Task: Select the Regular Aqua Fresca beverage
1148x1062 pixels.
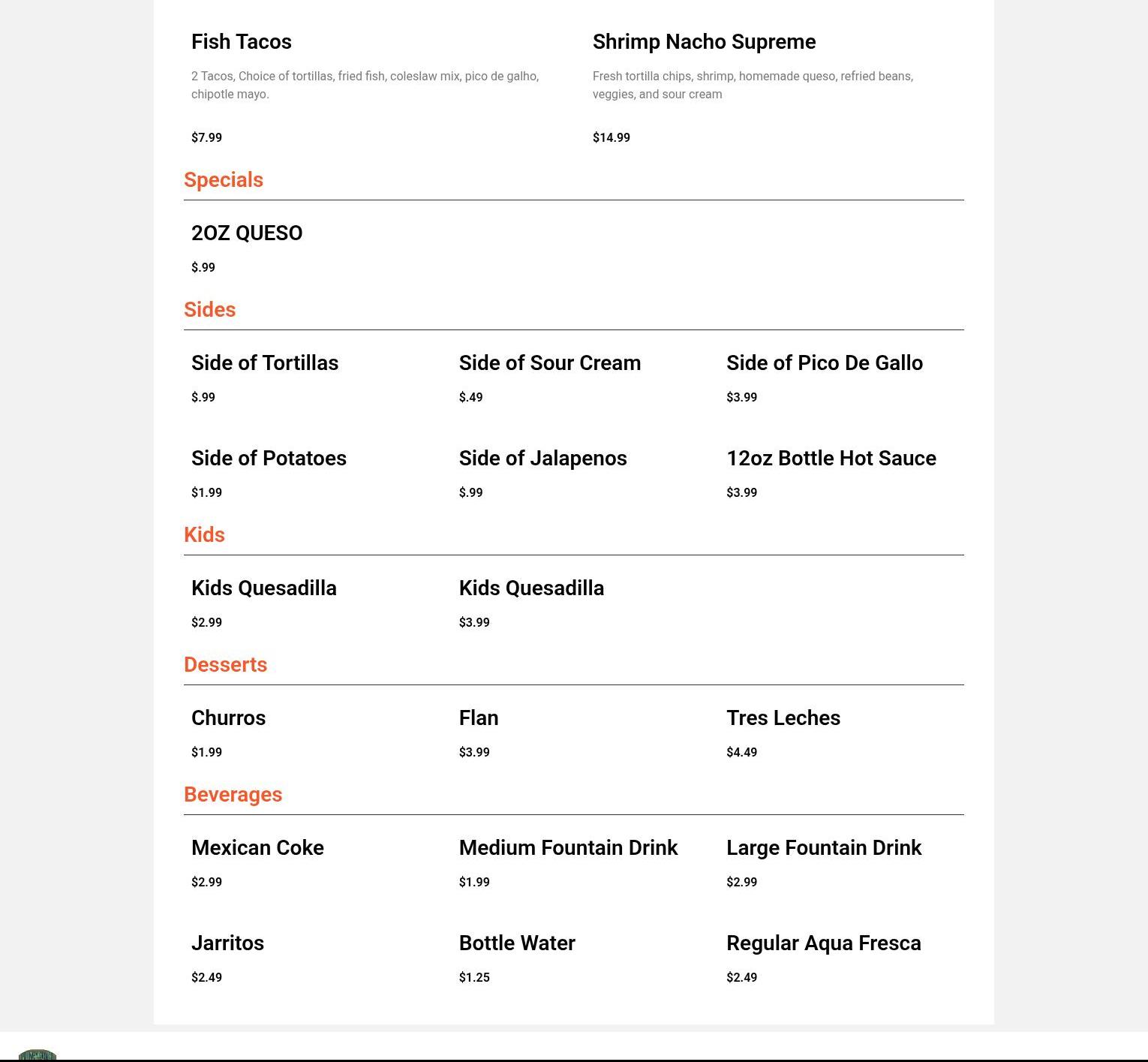Action: [x=823, y=943]
